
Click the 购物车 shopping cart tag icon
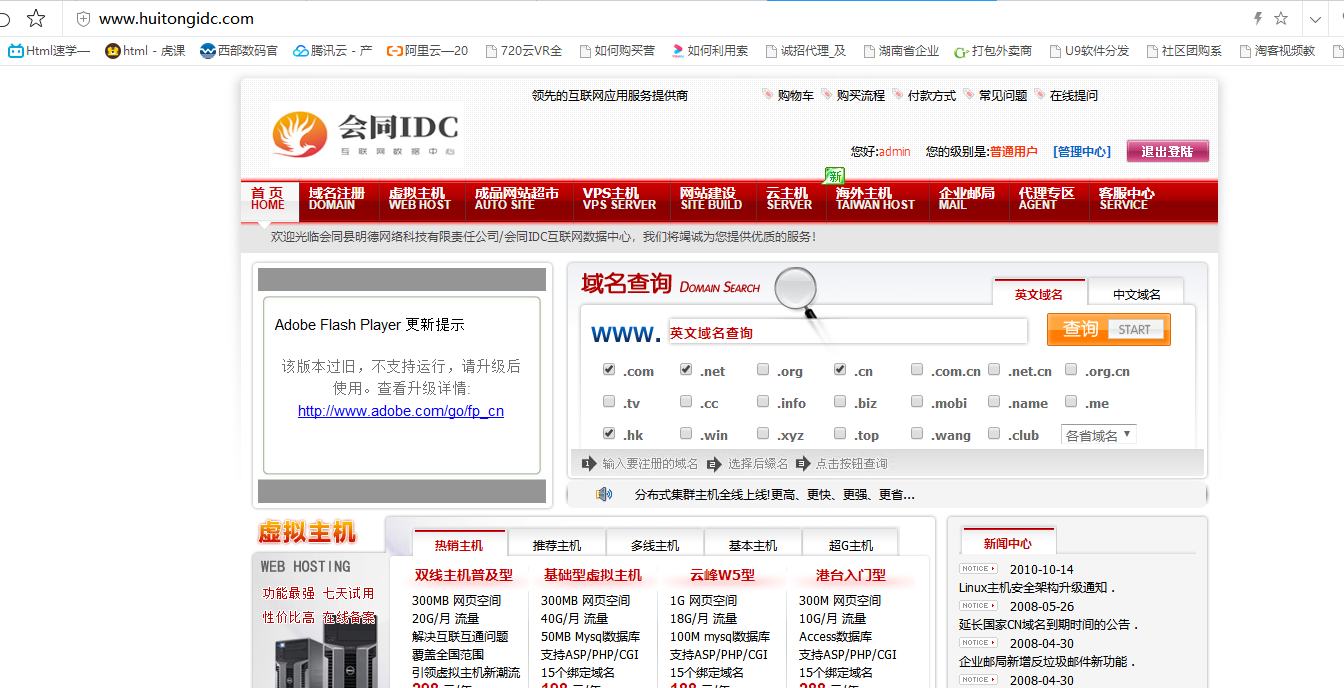point(768,95)
